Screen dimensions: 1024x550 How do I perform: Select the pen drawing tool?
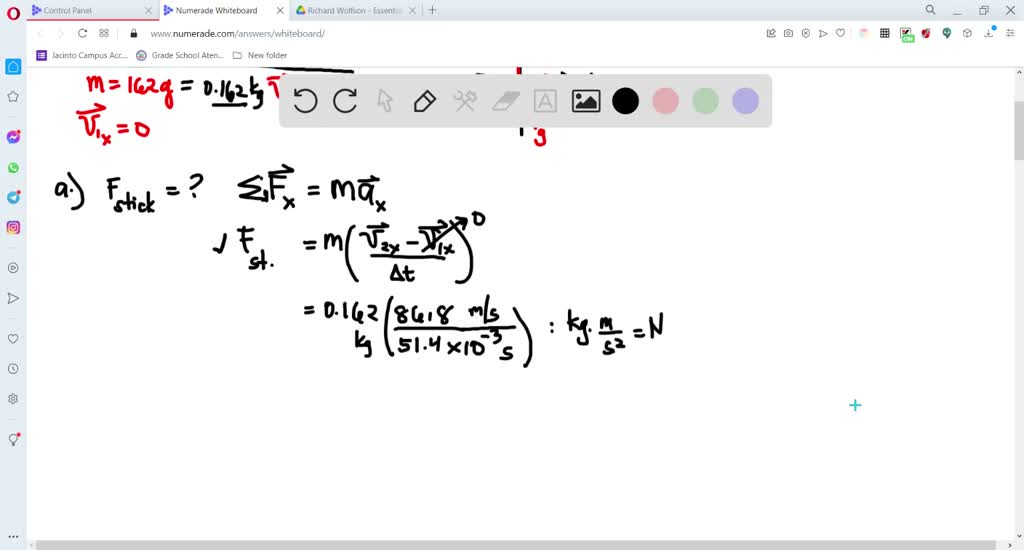(424, 101)
